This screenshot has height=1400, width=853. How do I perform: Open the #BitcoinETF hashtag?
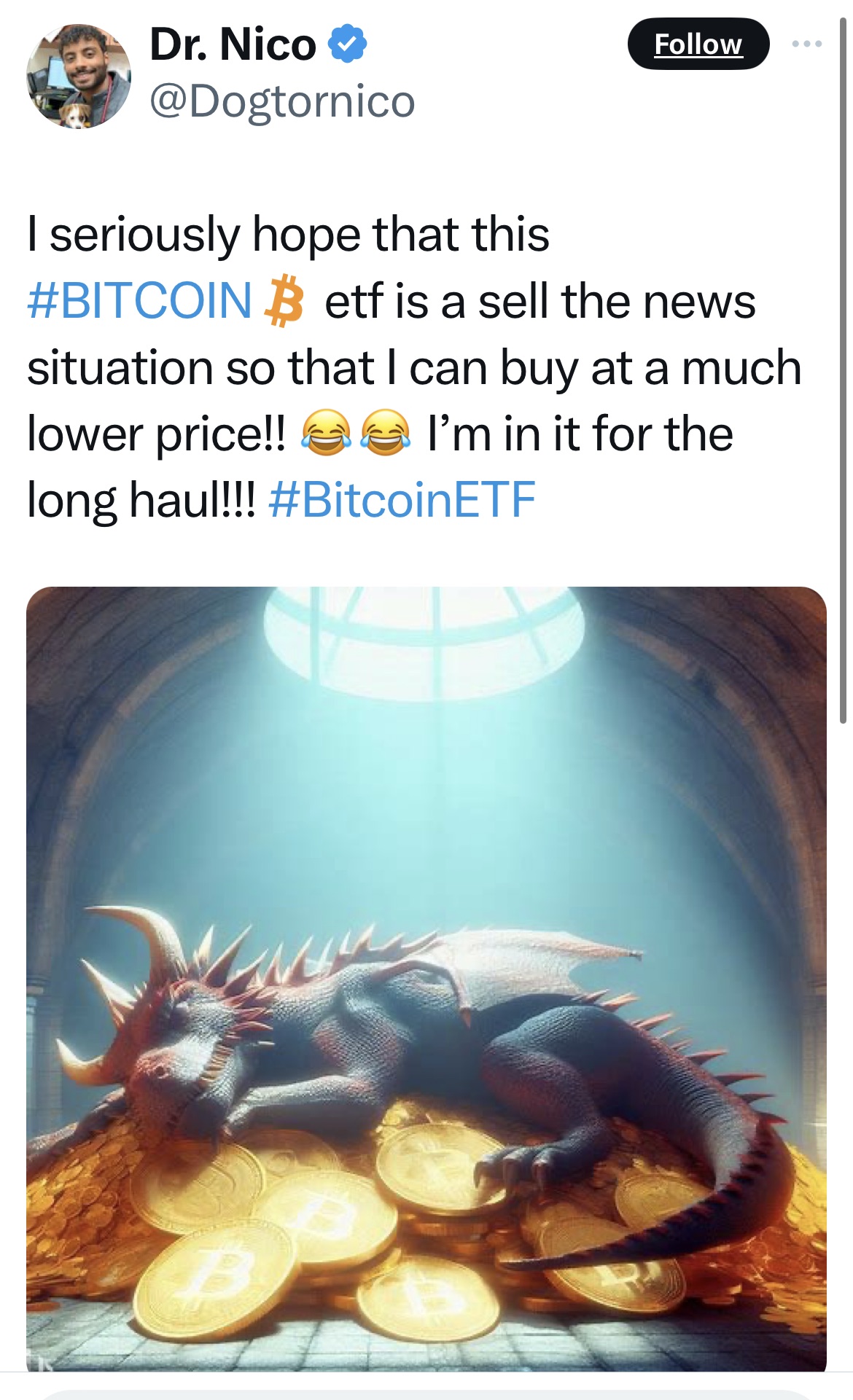click(x=402, y=500)
